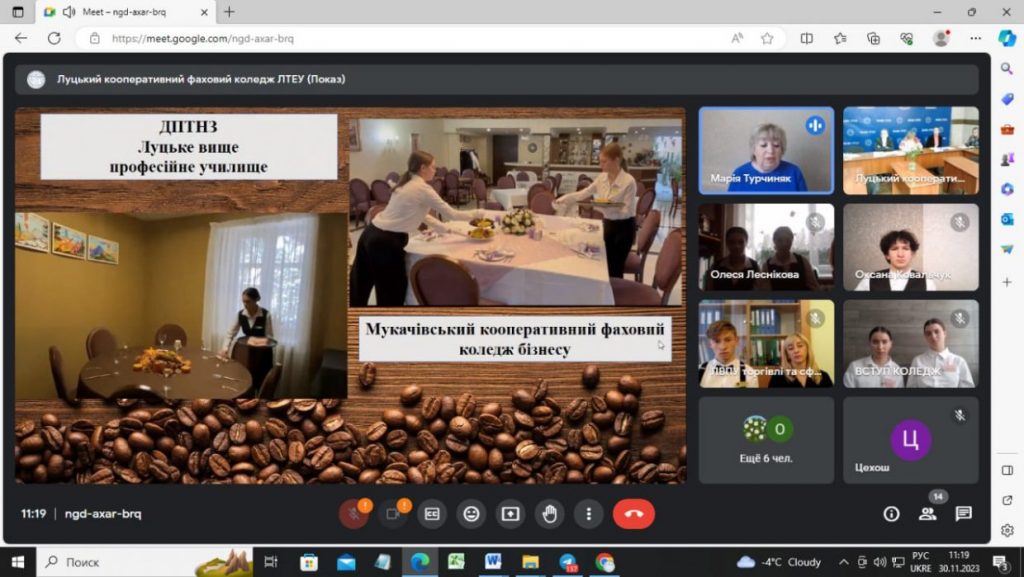The width and height of the screenshot is (1024, 577).
Task: Select the Марія Турчиняк video tile
Action: click(x=766, y=150)
